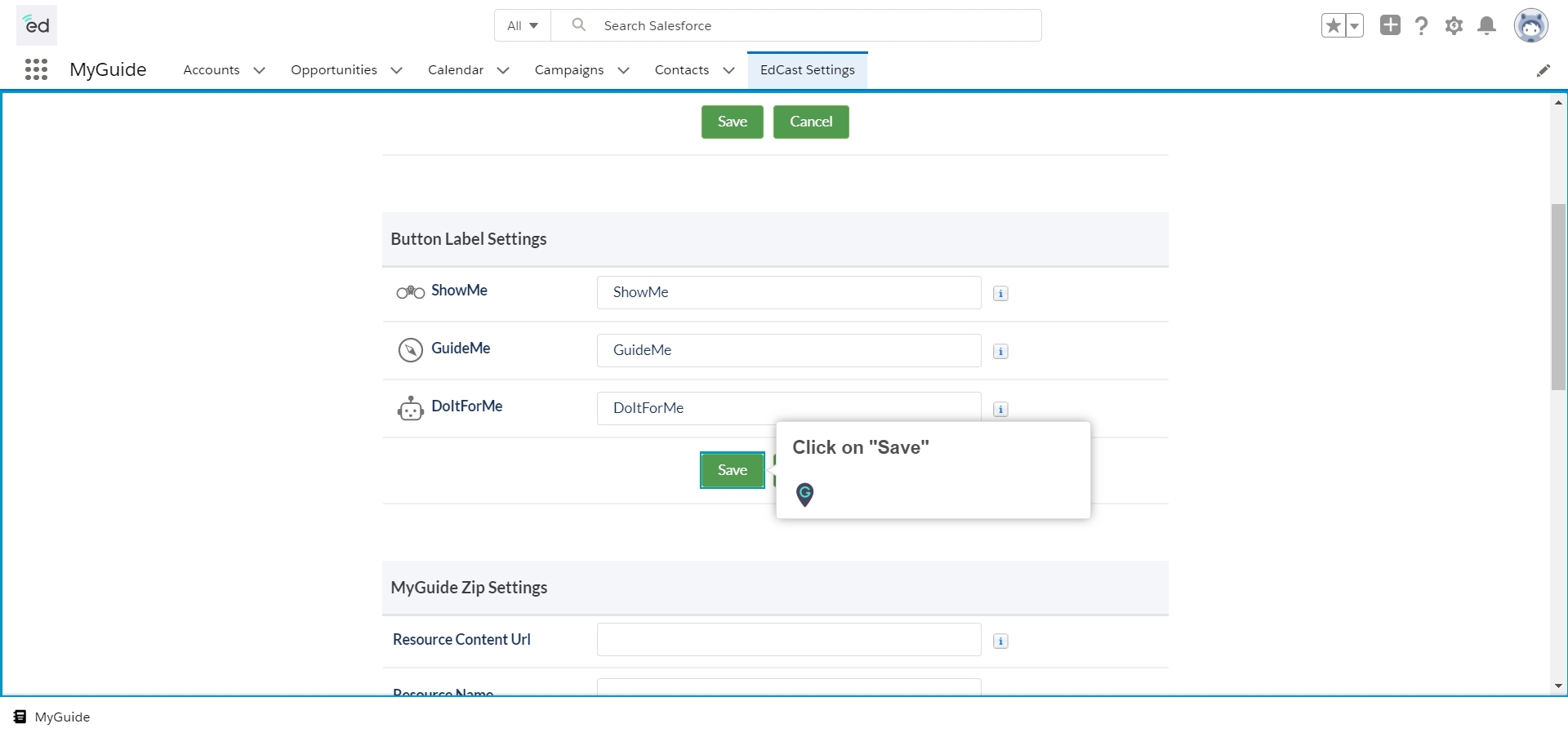This screenshot has width=1568, height=737.
Task: Click the GuideMe compass icon
Action: pos(410,350)
